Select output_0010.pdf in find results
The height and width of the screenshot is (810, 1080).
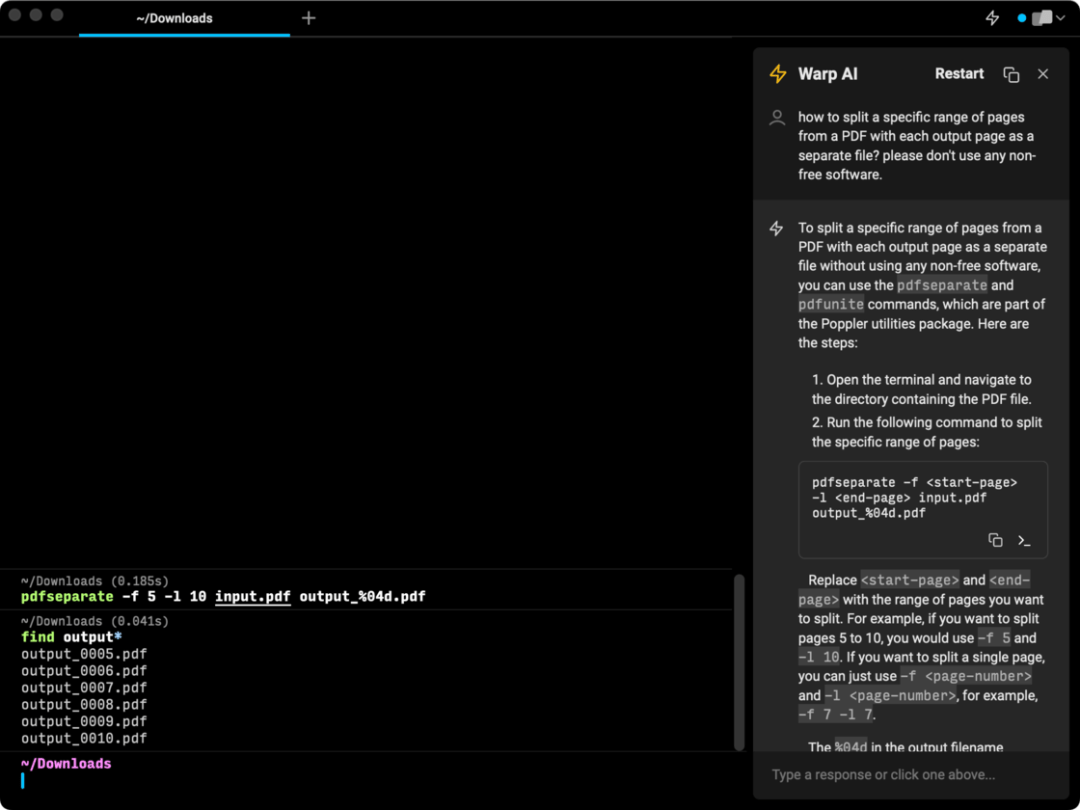click(x=84, y=738)
